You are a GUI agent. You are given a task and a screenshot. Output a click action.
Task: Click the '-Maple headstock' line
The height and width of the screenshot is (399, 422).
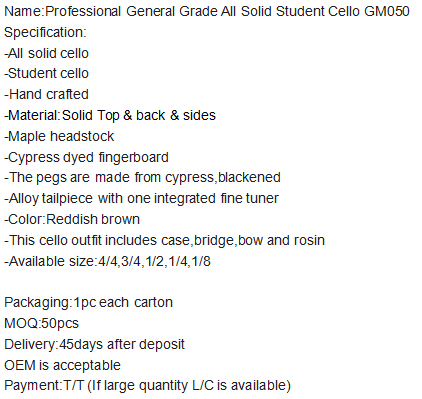[x=59, y=136]
